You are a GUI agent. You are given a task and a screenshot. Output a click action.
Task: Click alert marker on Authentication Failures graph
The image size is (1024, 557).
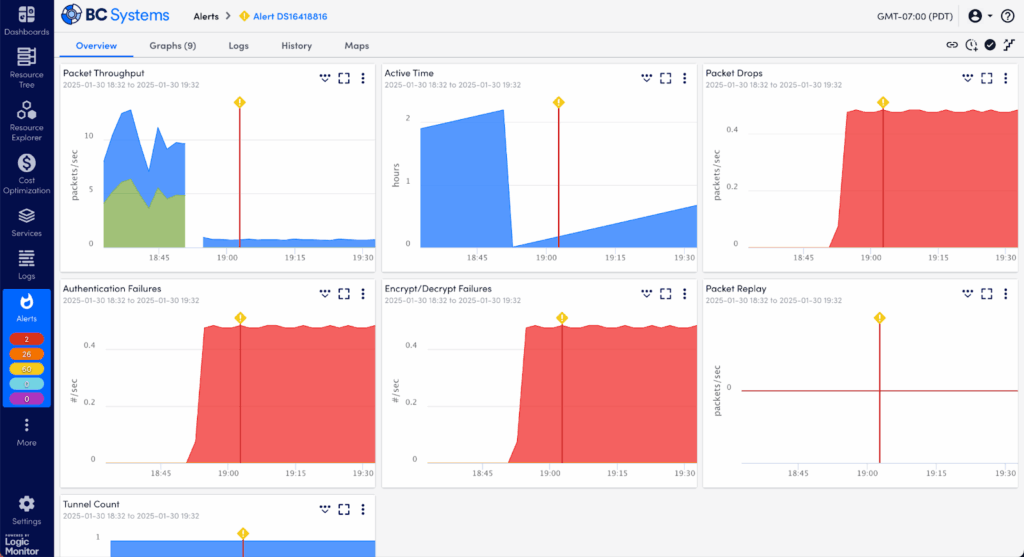(240, 317)
